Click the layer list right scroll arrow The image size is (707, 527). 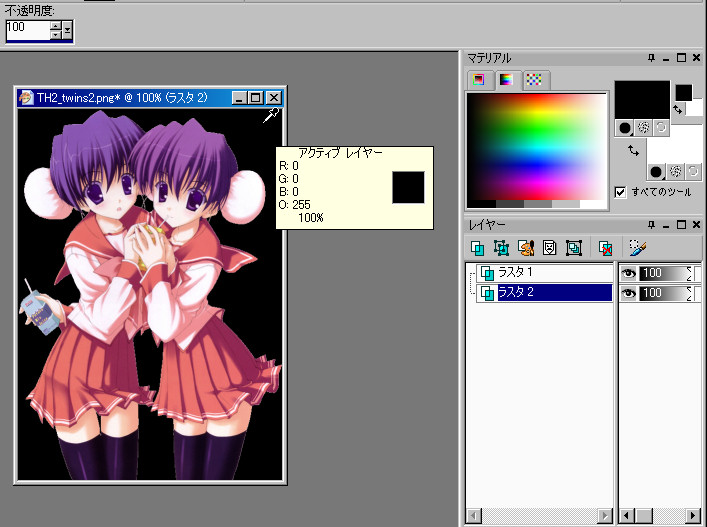point(605,515)
